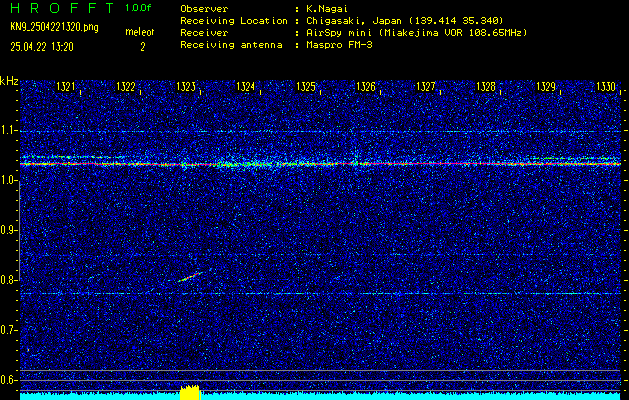This screenshot has width=629, height=400.
Task: Select the 1323 time marker
Action: click(x=186, y=87)
